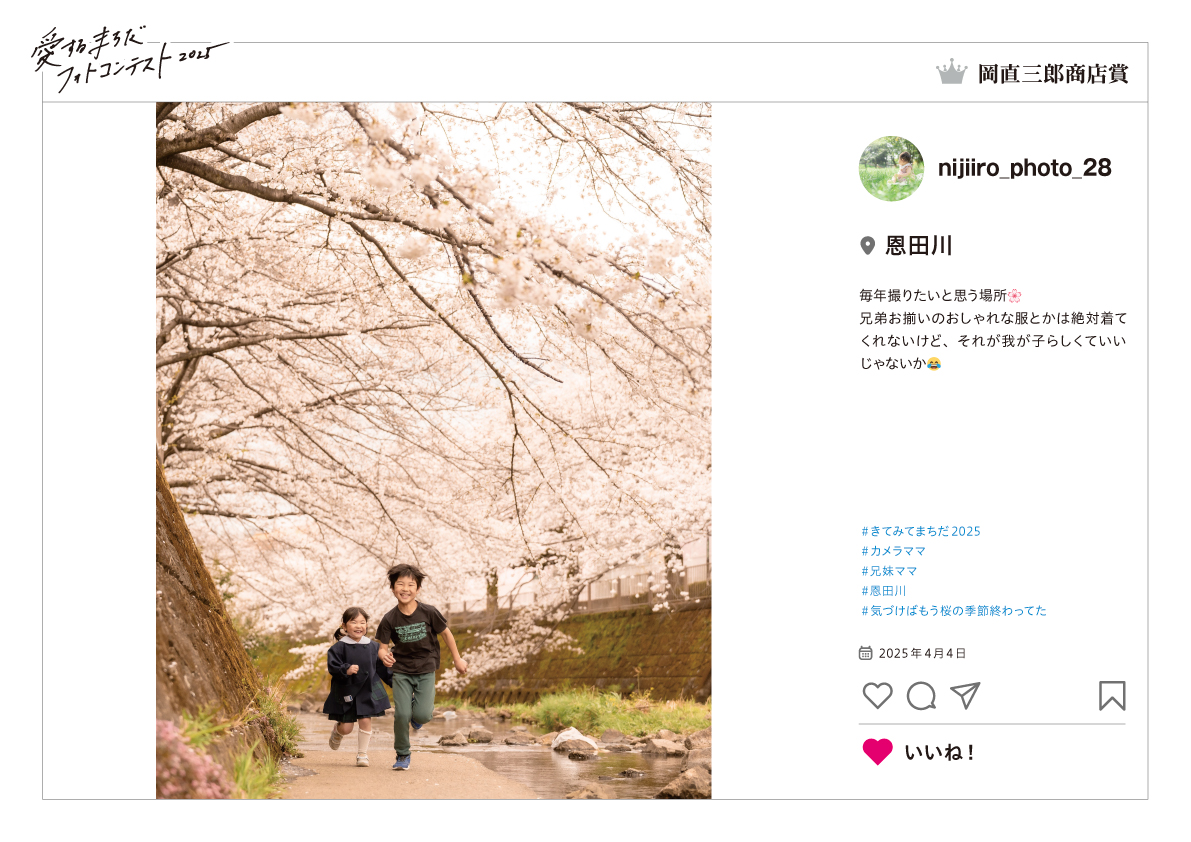
Task: Open the #気づけばもう桜の季節終わってた hashtag
Action: point(953,610)
